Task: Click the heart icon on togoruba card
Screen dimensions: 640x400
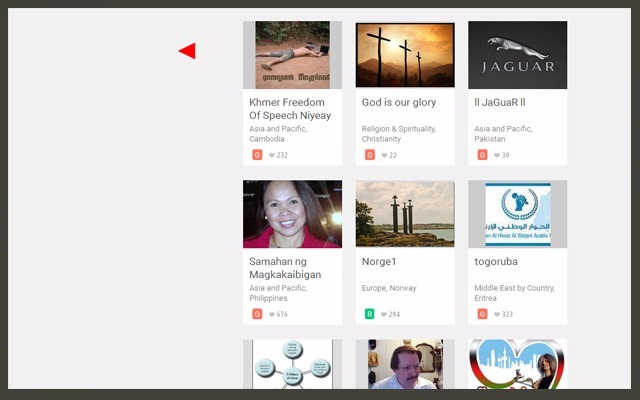Action: tap(497, 314)
